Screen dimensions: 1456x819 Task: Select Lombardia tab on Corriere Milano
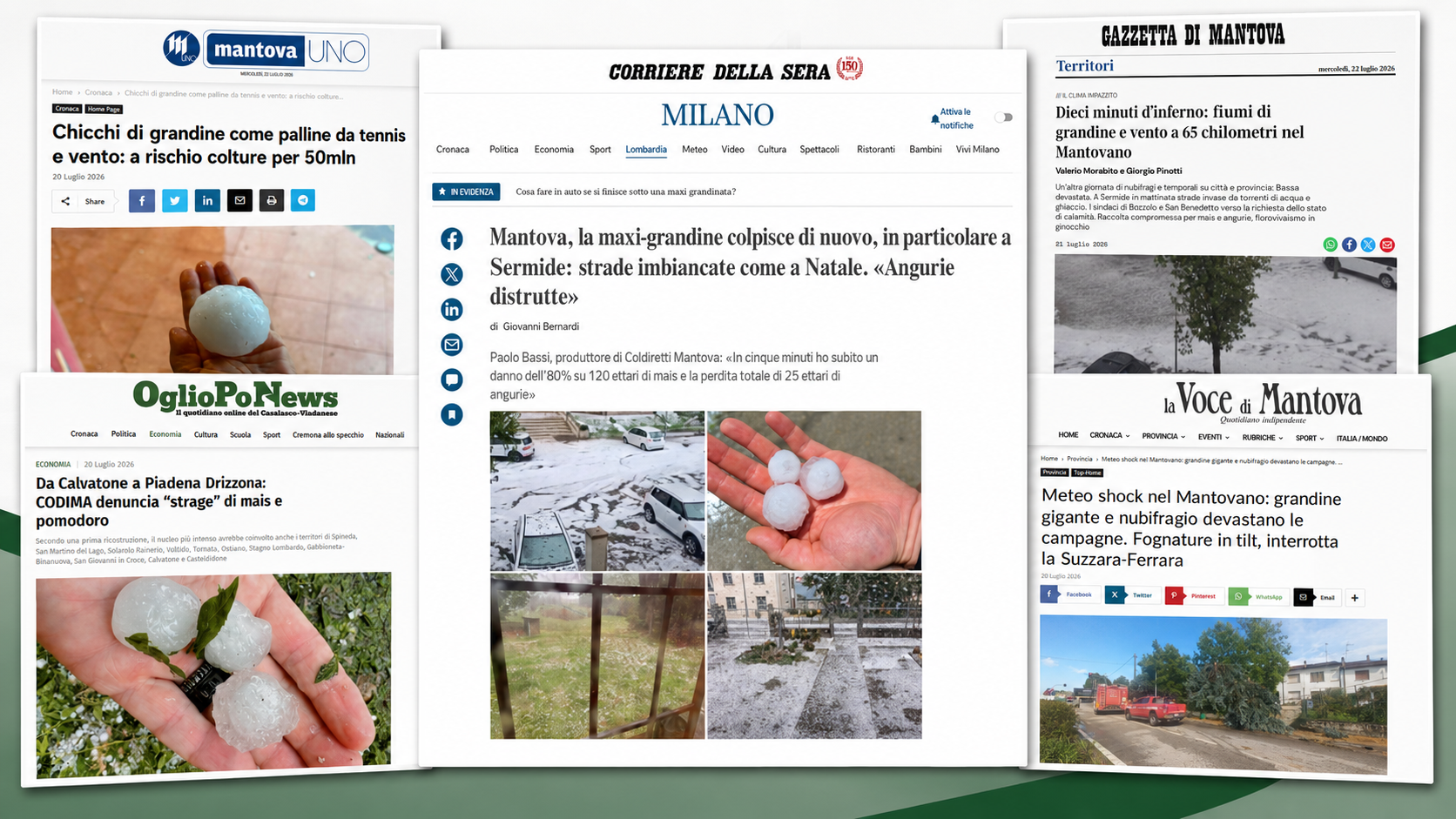coord(646,150)
